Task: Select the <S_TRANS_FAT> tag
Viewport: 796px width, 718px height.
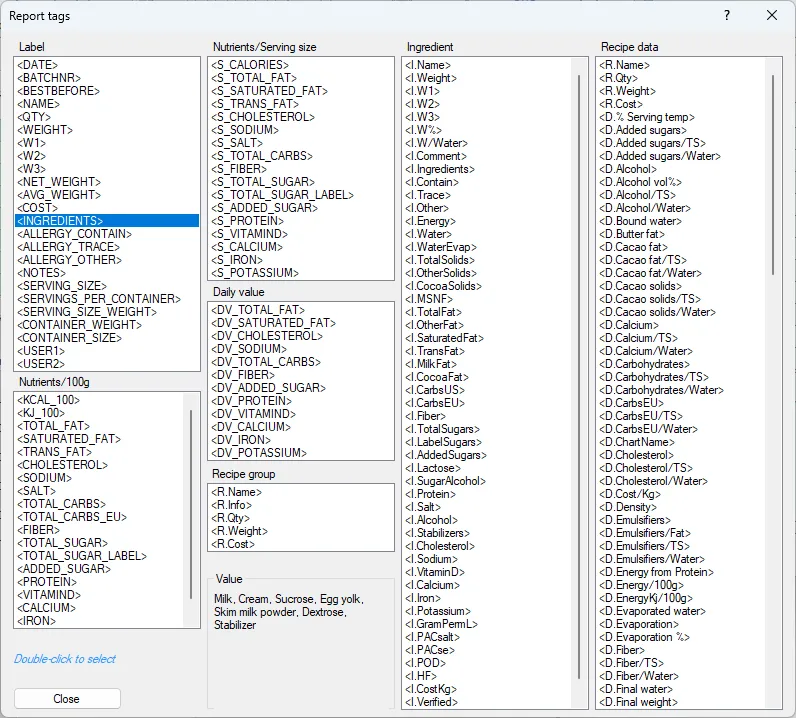Action: (x=255, y=104)
